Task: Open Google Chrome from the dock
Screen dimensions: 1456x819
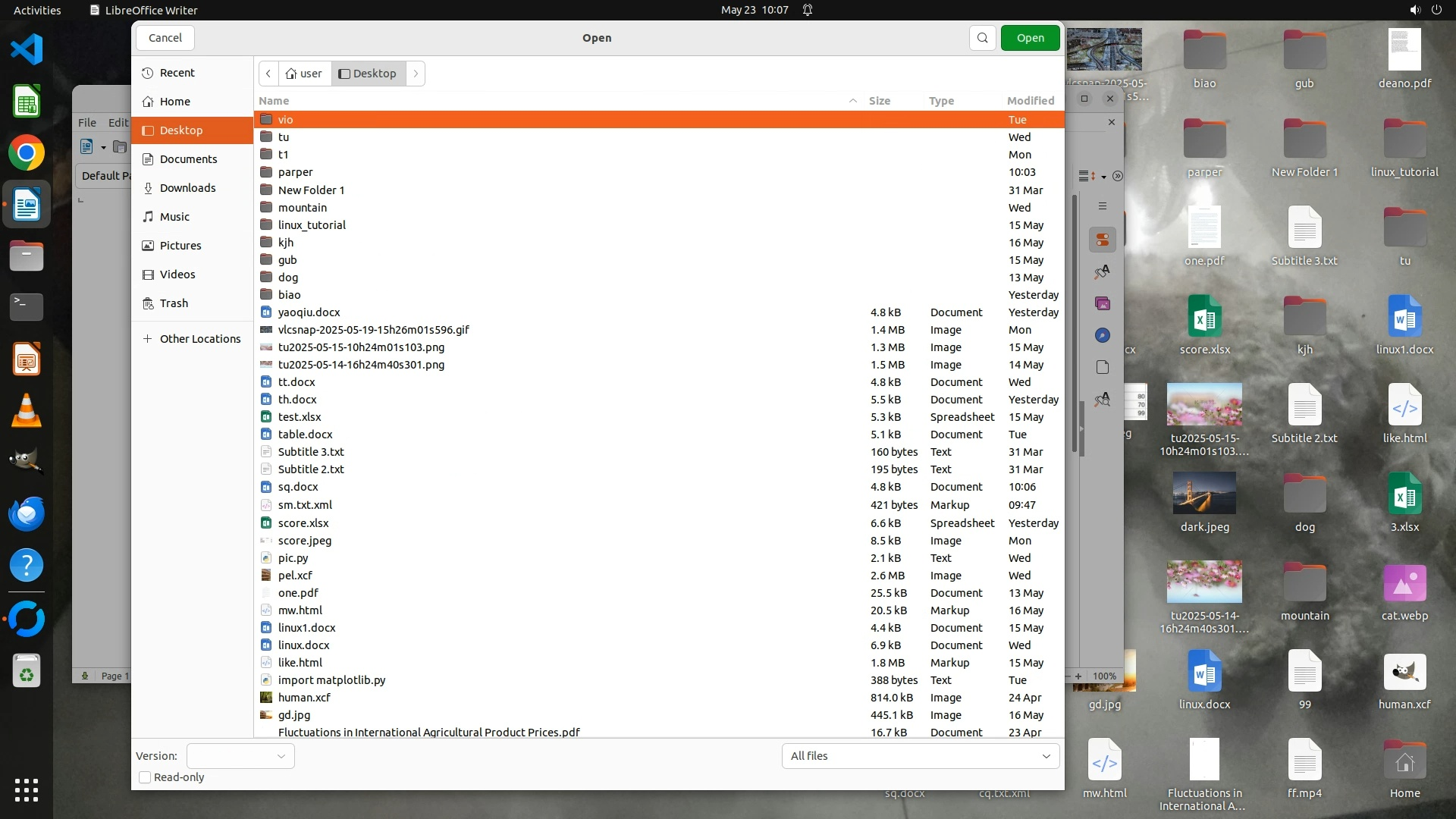Action: pyautogui.click(x=27, y=153)
